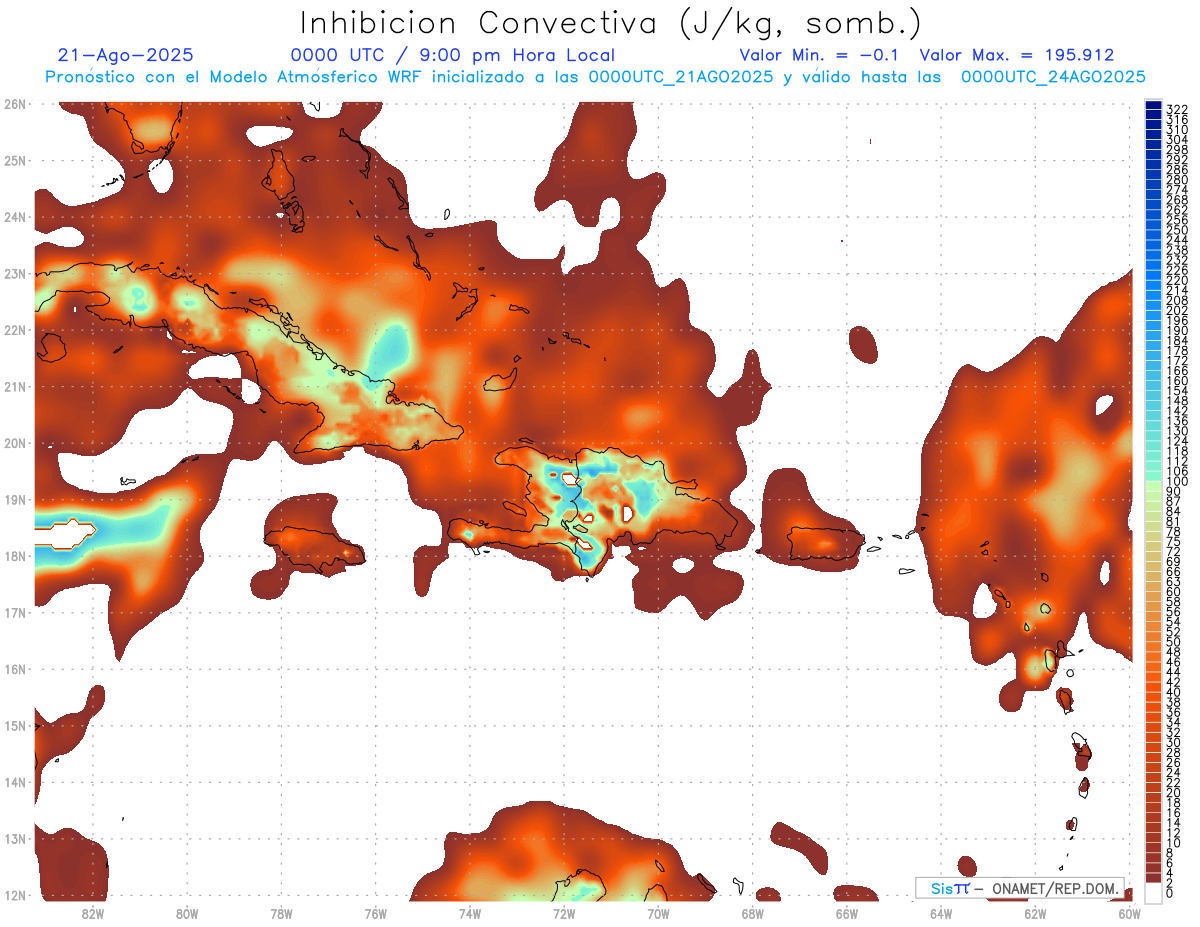Screen dimensions: 1200x927
Task: Click the 72W longitude label
Action: [564, 913]
